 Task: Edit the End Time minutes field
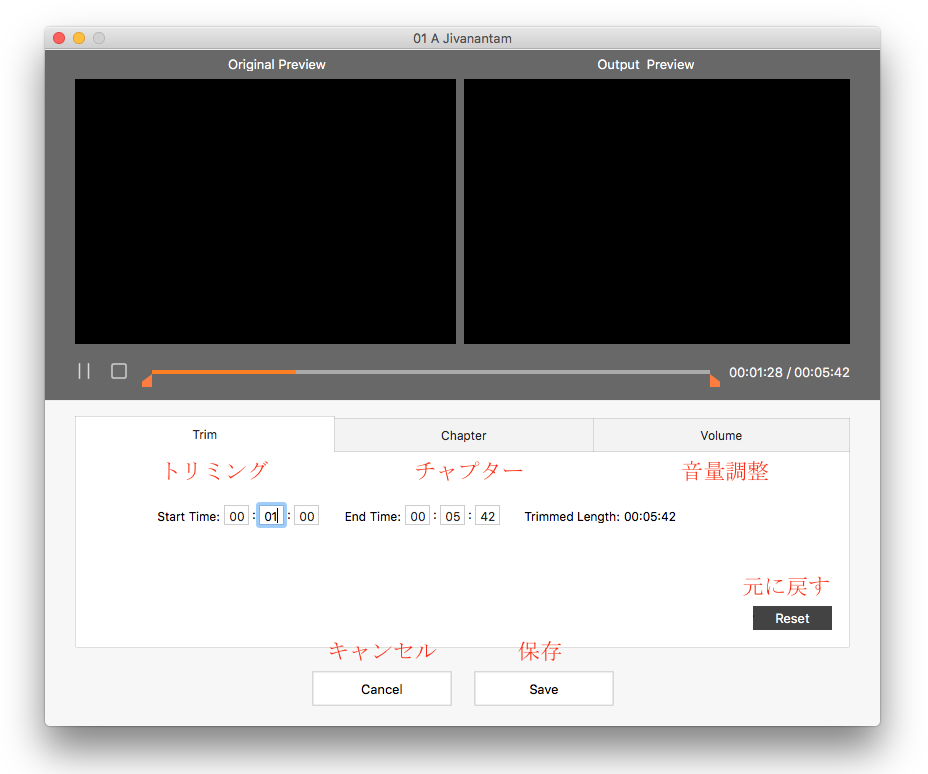pos(452,517)
